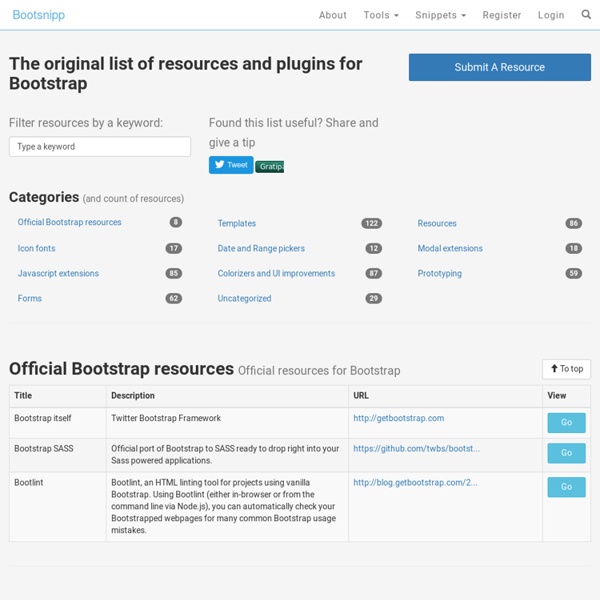This screenshot has height=600, width=600.
Task: Open the Templates category
Action: (236, 223)
